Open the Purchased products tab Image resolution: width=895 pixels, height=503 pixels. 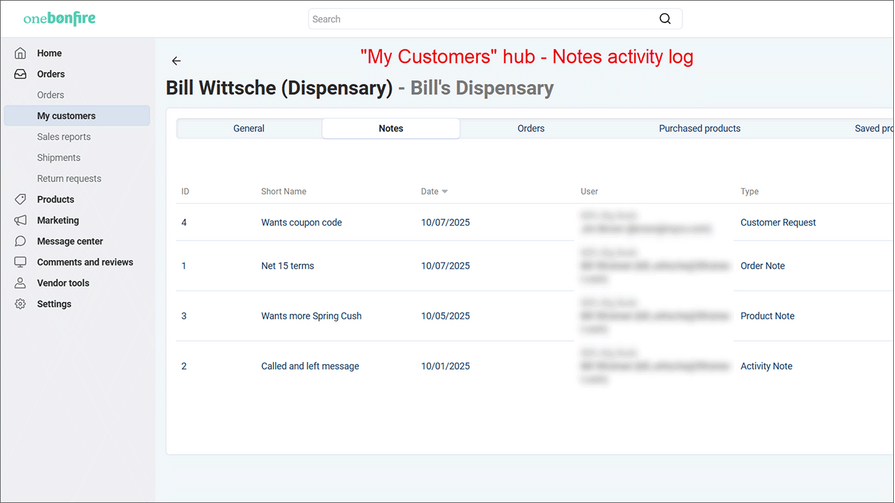coord(699,128)
